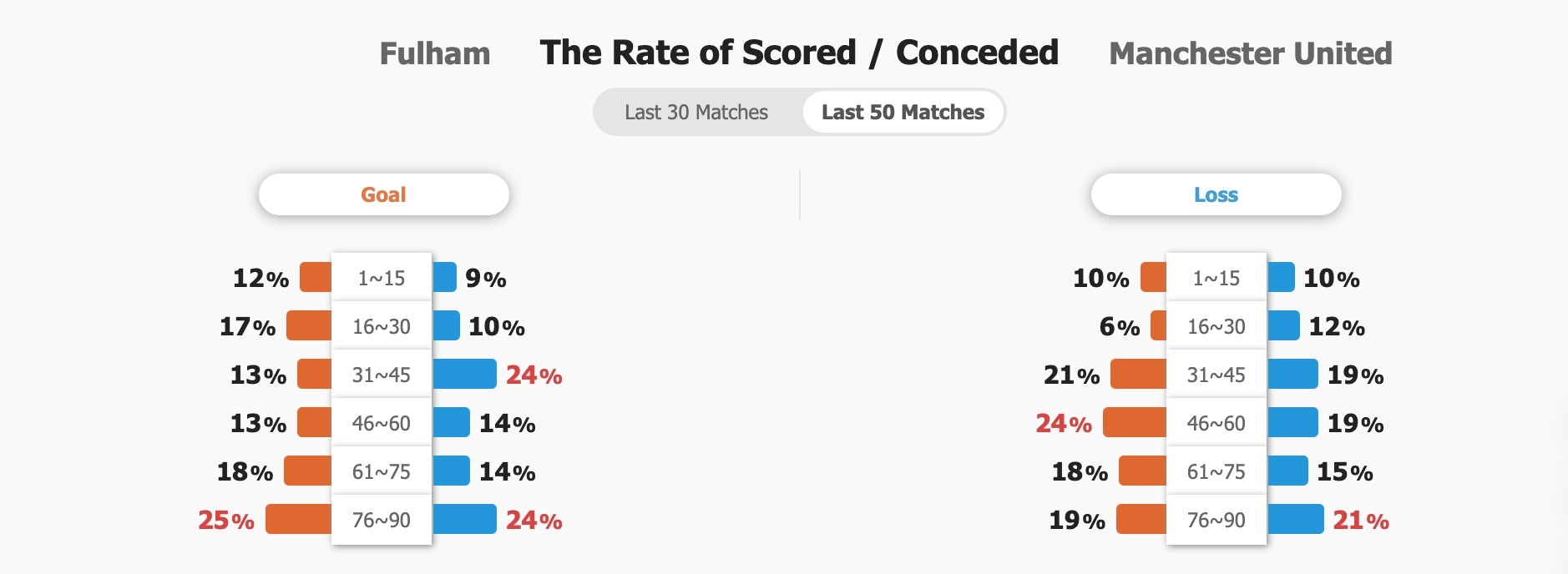The height and width of the screenshot is (574, 1568).
Task: Click the blue 21% loss bar at 76~90
Action: click(1295, 519)
